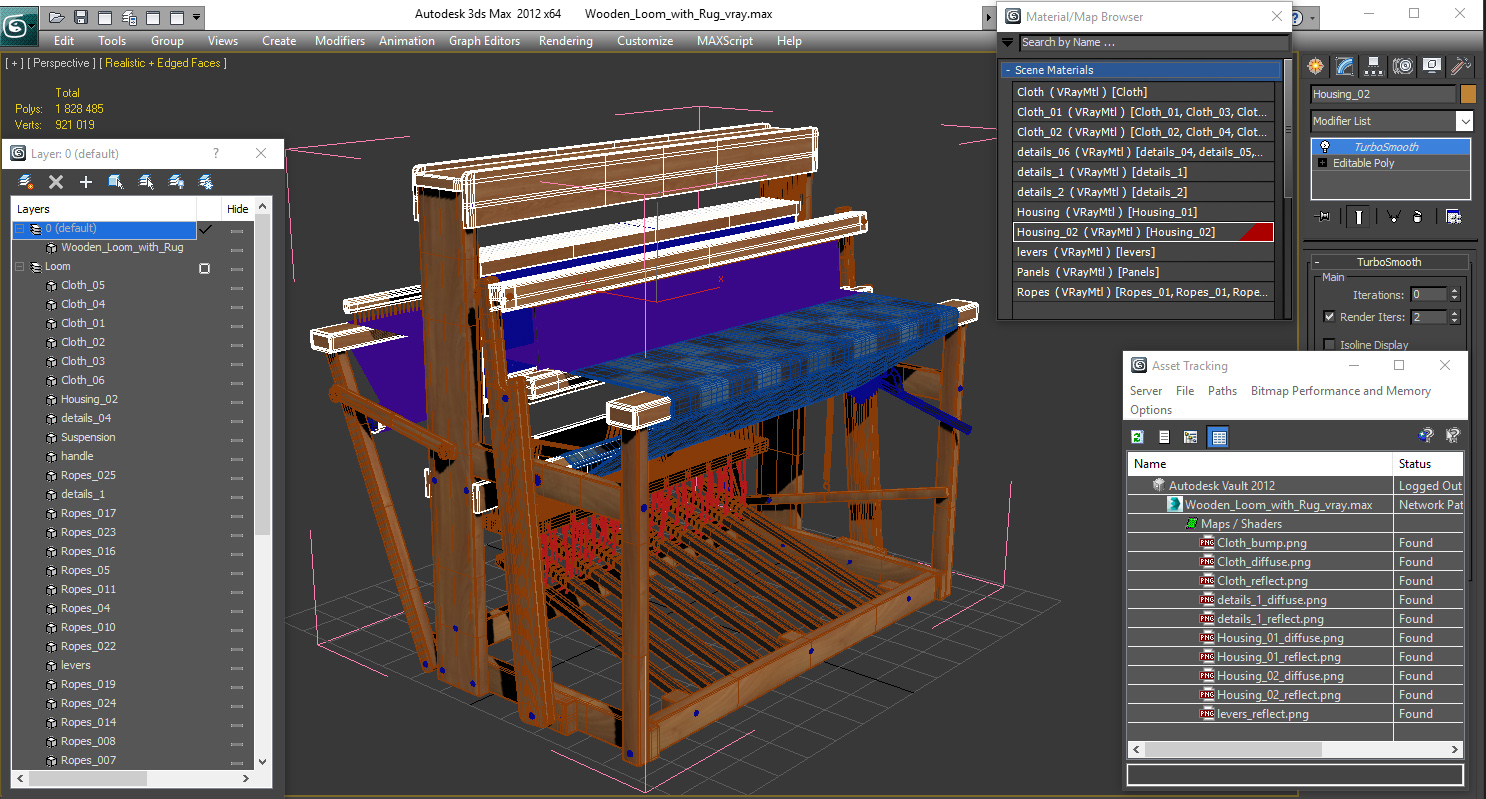Click the Perspective viewport label

pos(61,63)
